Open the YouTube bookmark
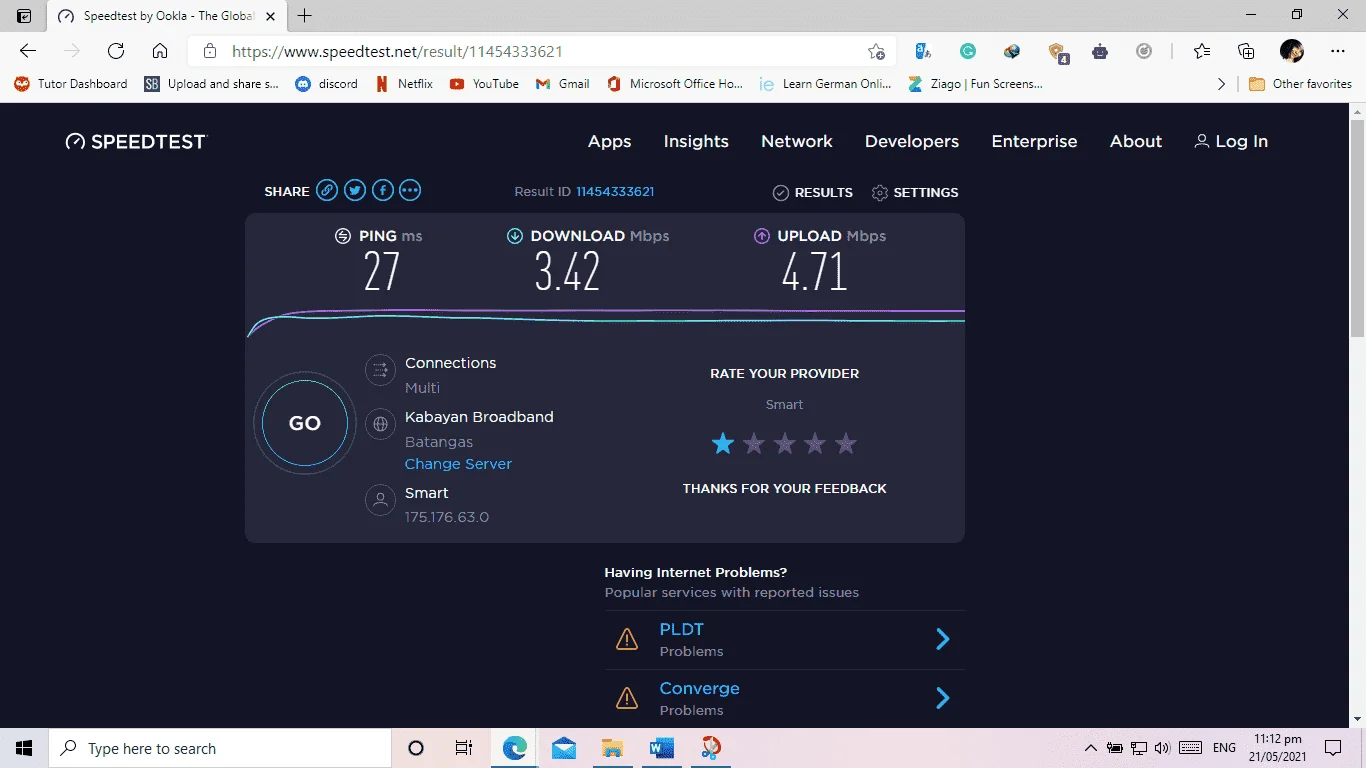1366x768 pixels. pos(484,84)
